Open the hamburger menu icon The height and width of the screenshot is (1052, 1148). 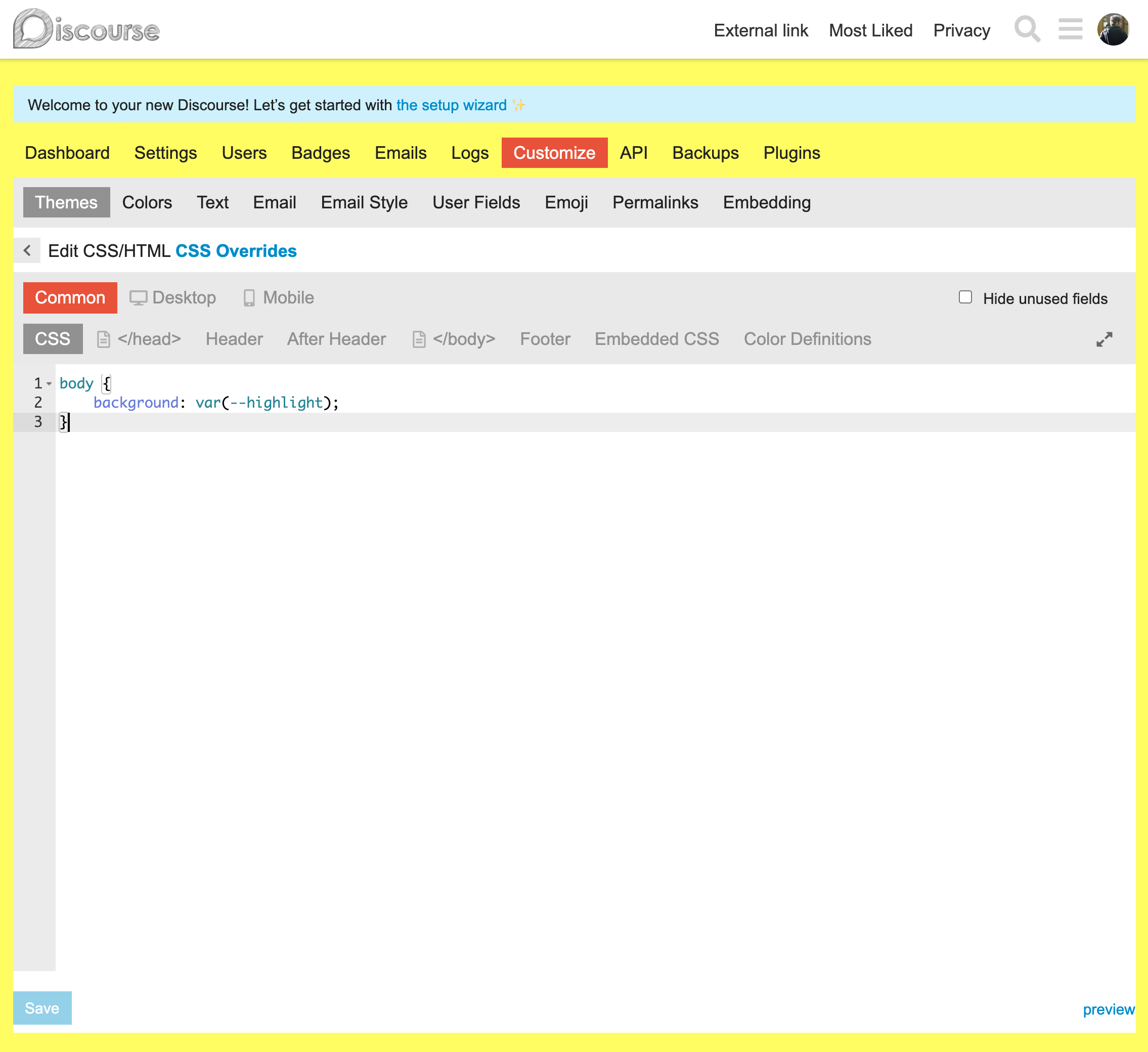click(1070, 30)
